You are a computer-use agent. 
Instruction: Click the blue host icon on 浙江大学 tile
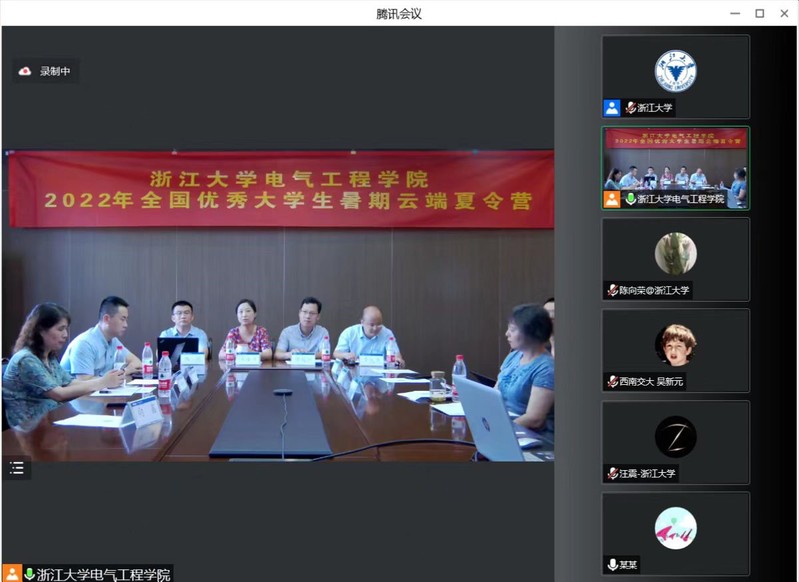(x=612, y=108)
